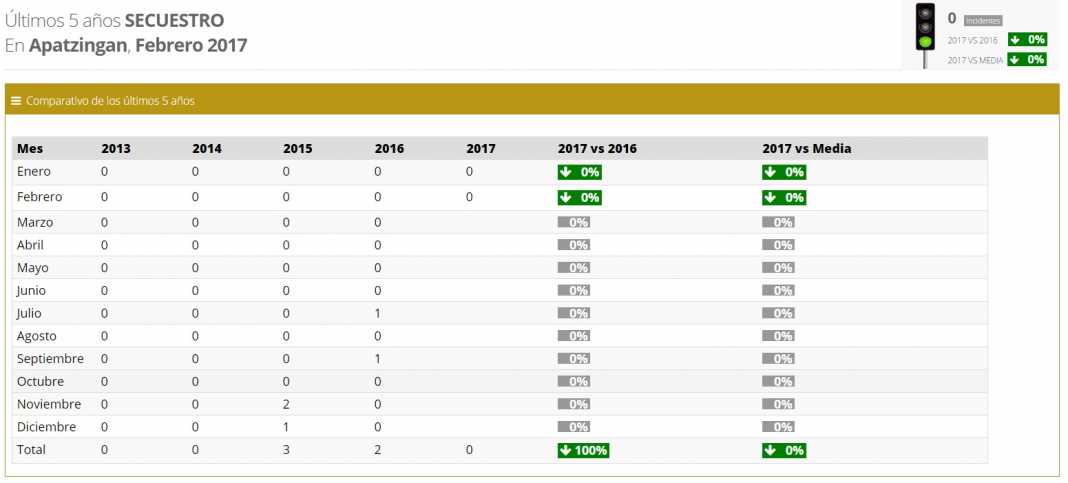Viewport: 1068px width, 483px height.
Task: Click Julio 2017 vs Media gray 0% badge
Action: tap(779, 313)
